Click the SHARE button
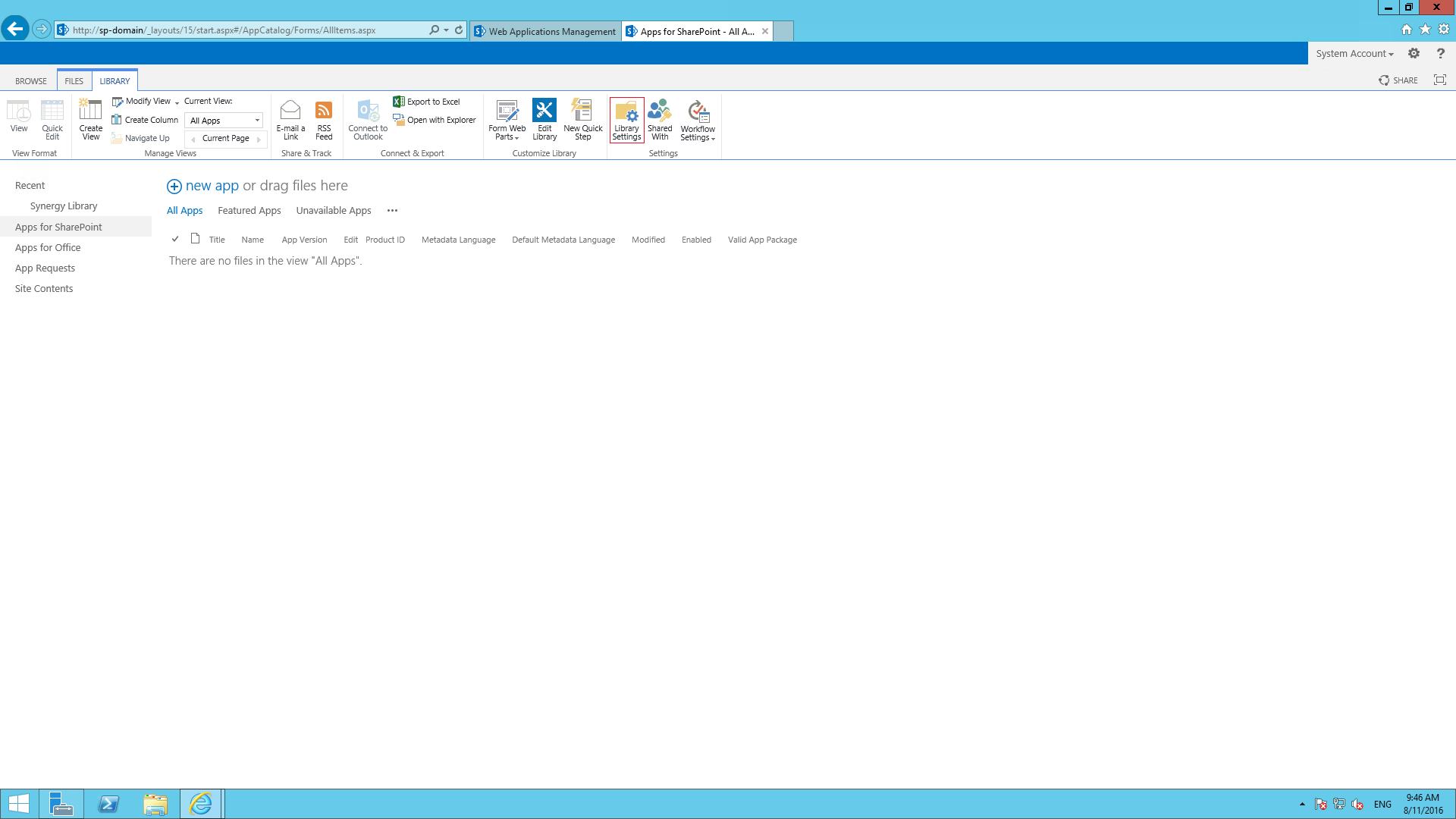1456x819 pixels. [1398, 80]
